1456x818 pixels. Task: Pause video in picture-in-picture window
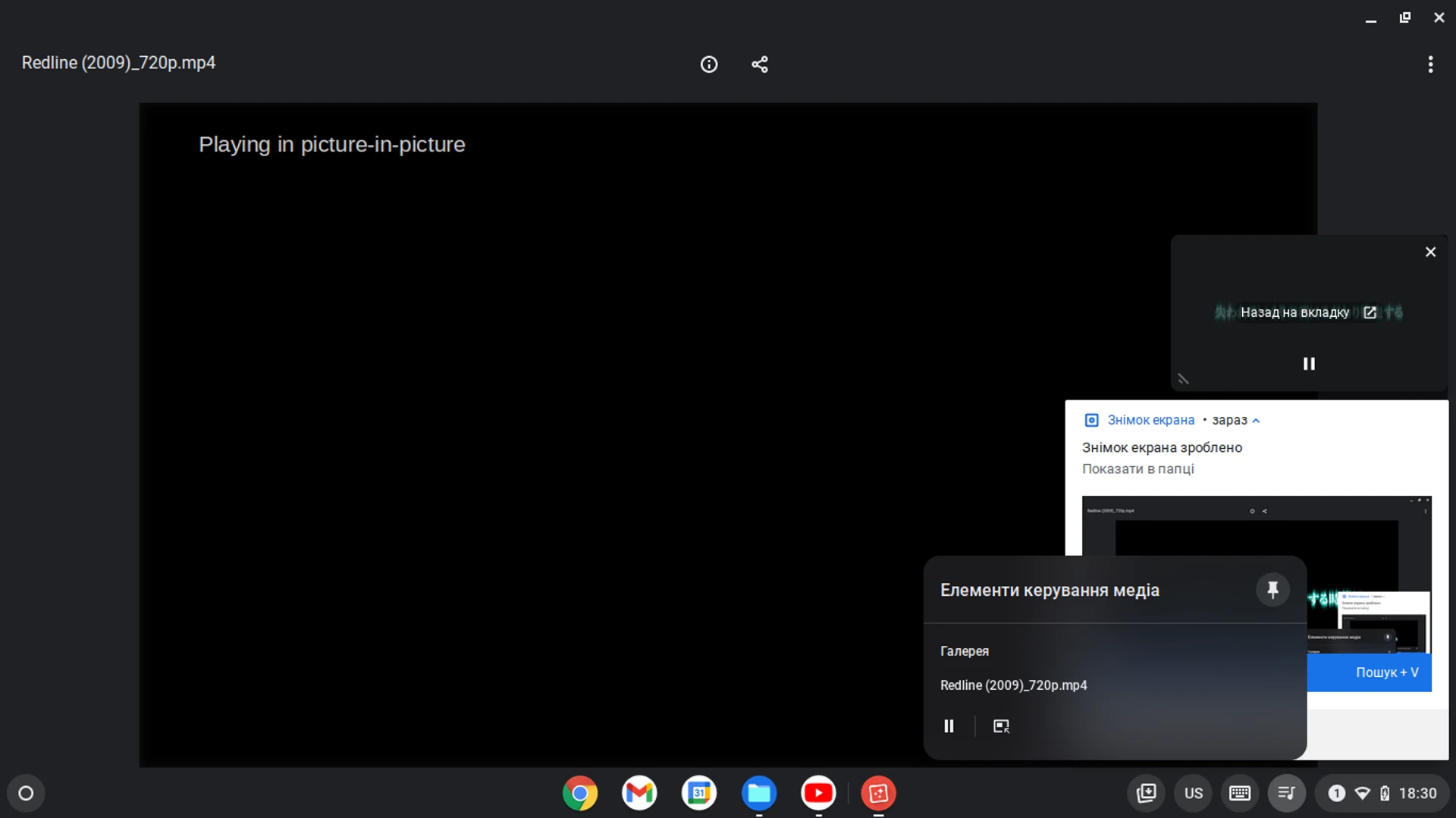pyautogui.click(x=1309, y=364)
